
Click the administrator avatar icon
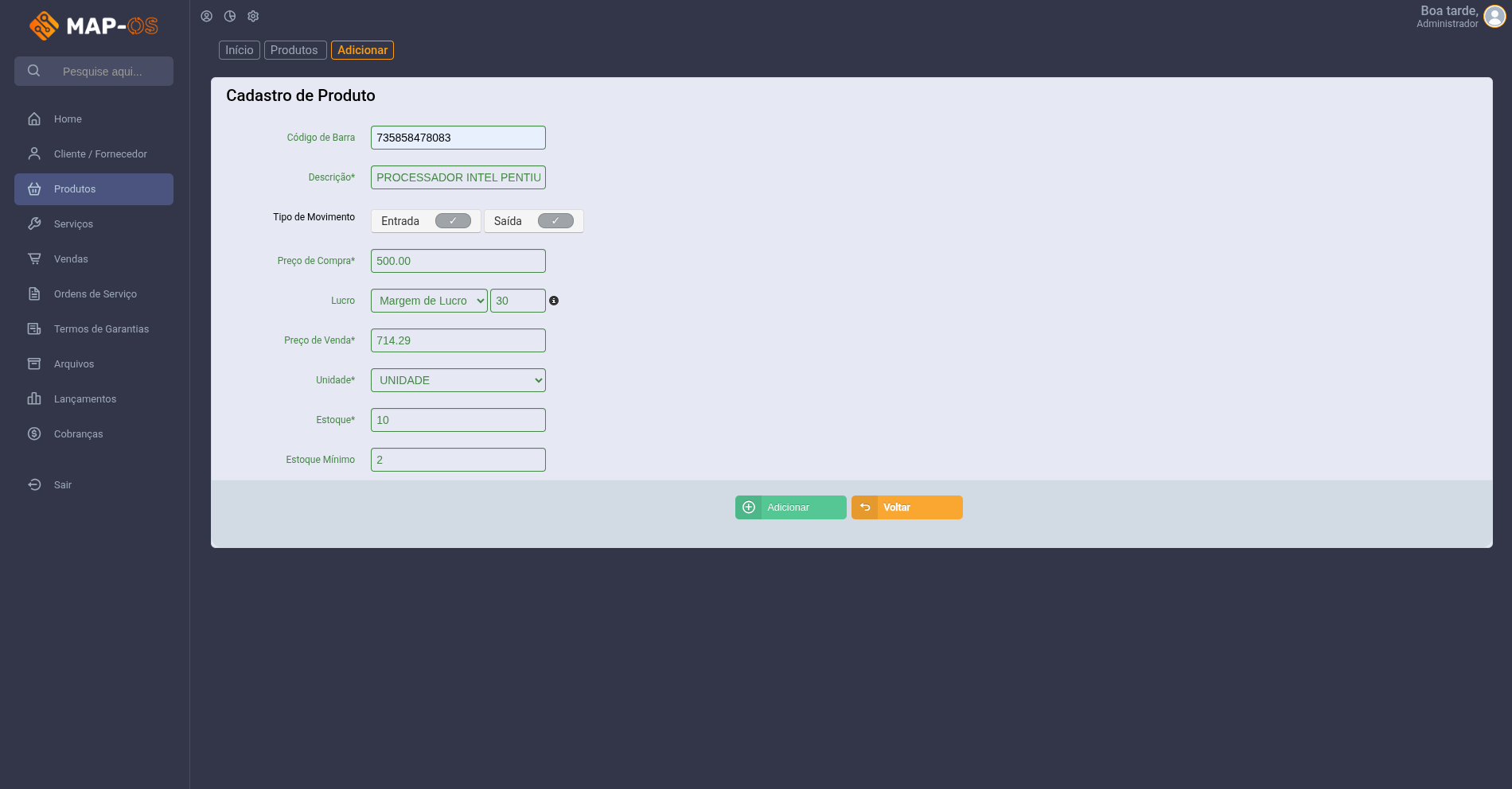[1495, 17]
